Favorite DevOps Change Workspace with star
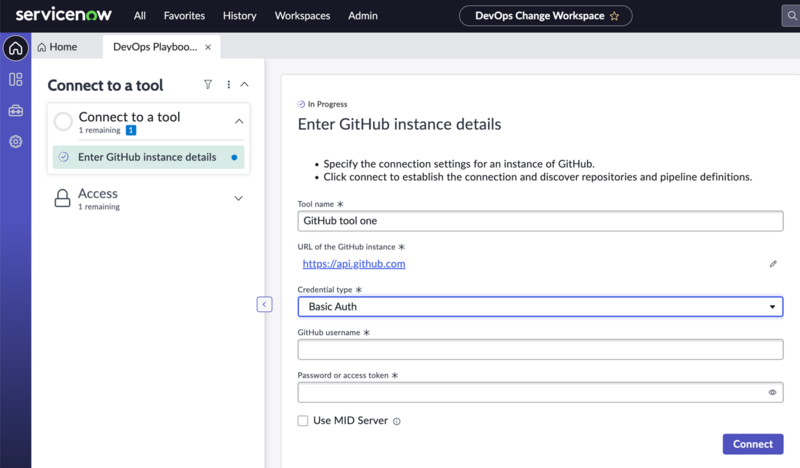The height and width of the screenshot is (468, 800). [614, 16]
